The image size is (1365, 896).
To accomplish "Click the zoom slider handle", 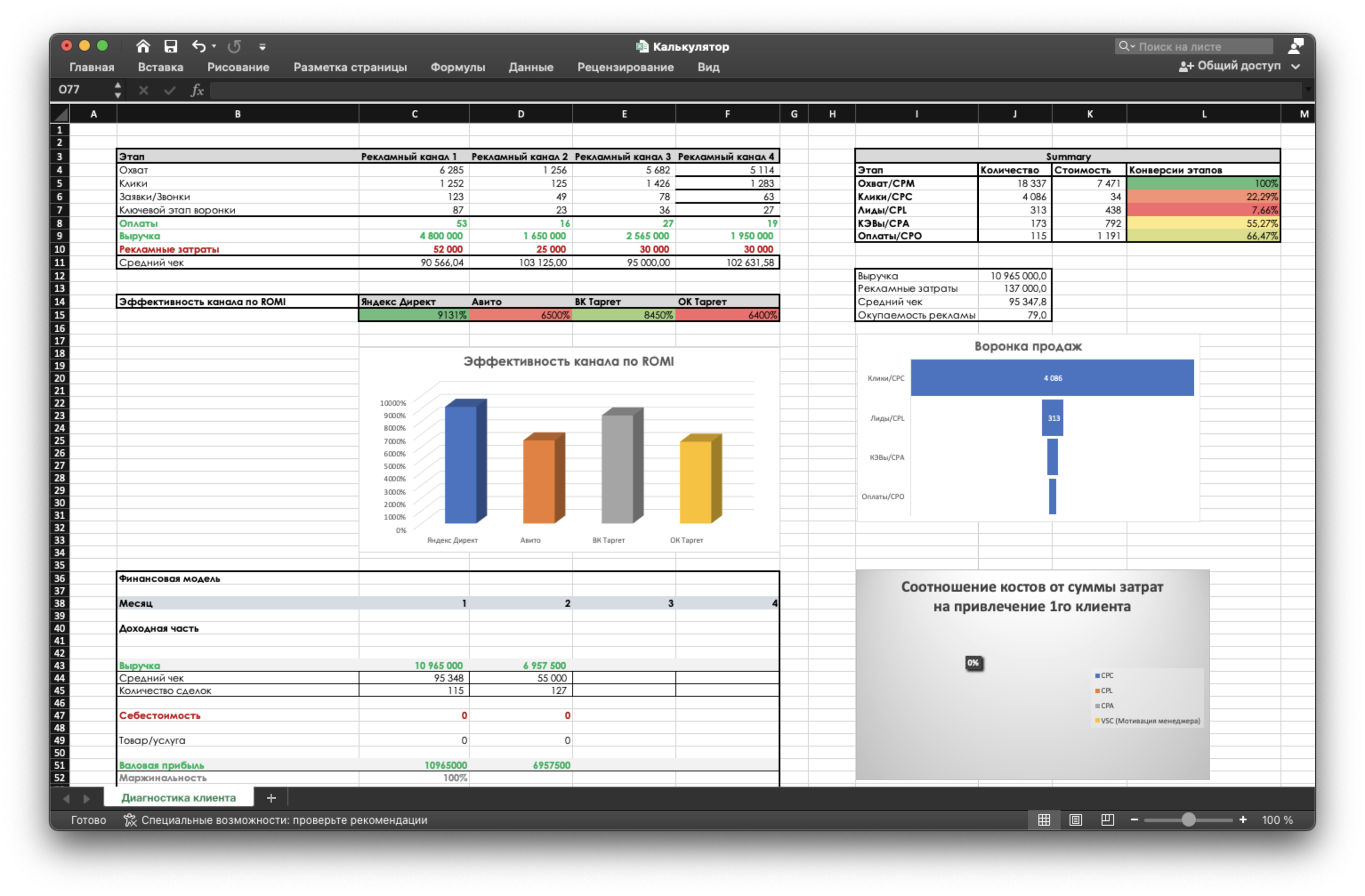I will coord(1188,820).
